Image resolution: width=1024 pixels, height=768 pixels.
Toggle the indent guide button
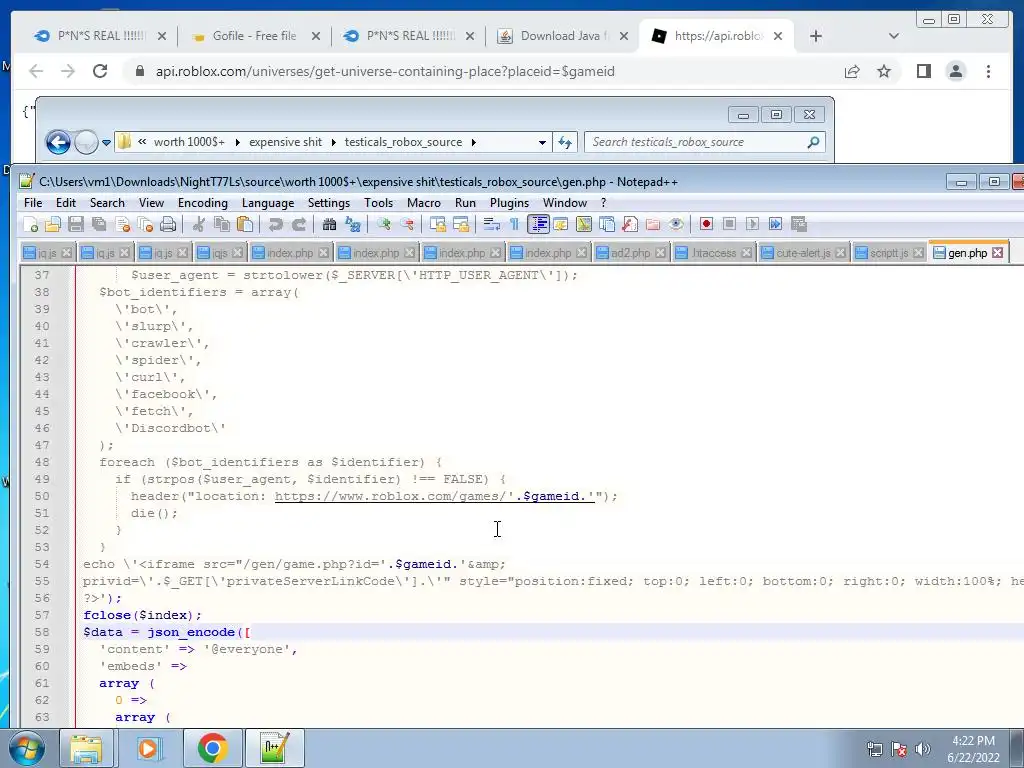coord(538,225)
